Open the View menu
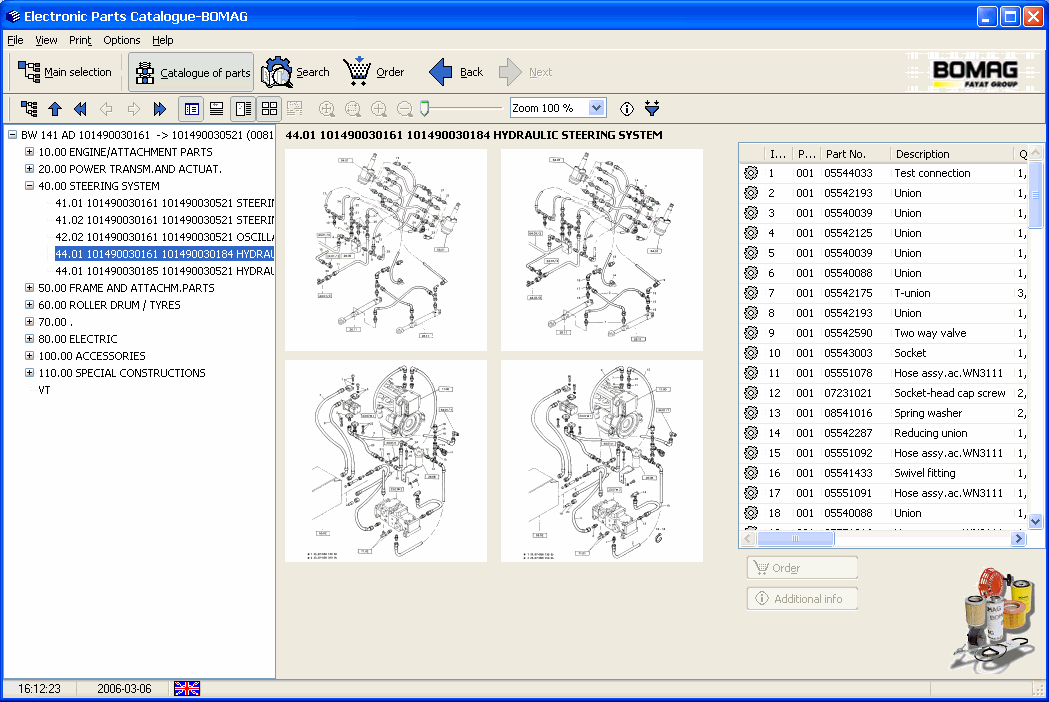 (46, 40)
